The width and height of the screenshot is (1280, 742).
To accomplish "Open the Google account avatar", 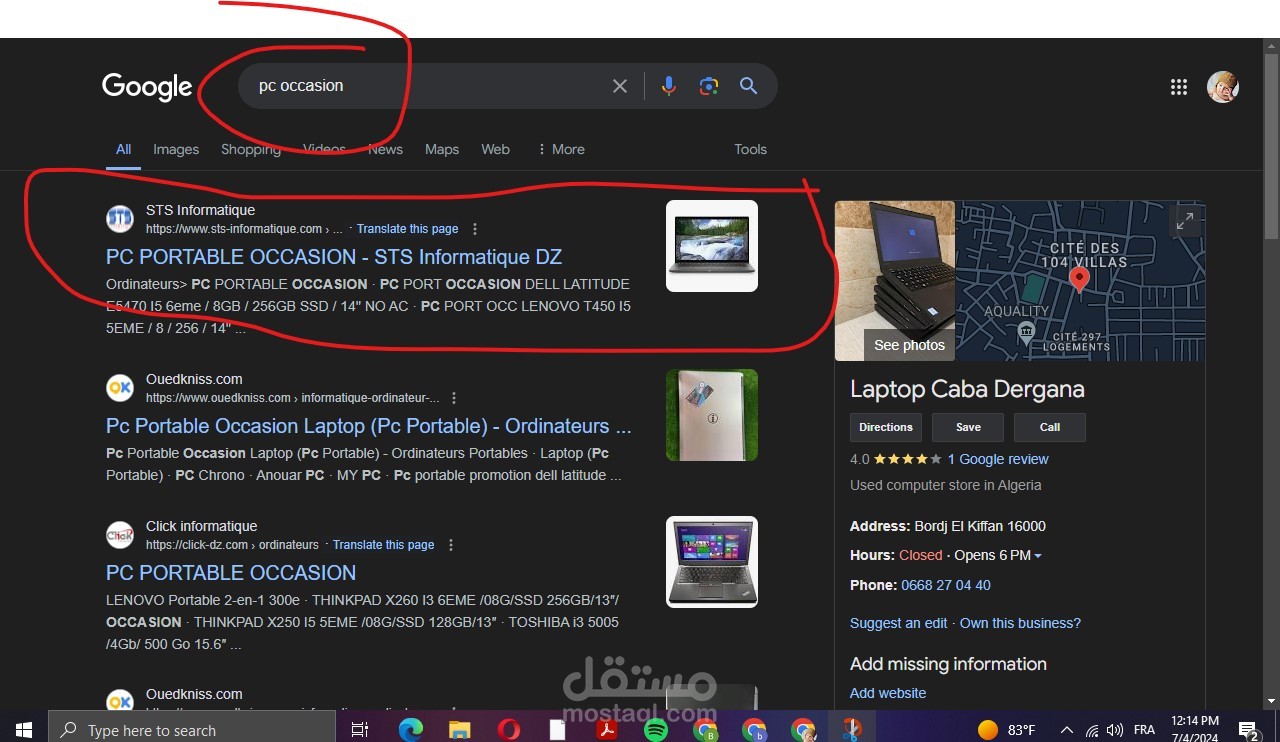I will [1223, 87].
